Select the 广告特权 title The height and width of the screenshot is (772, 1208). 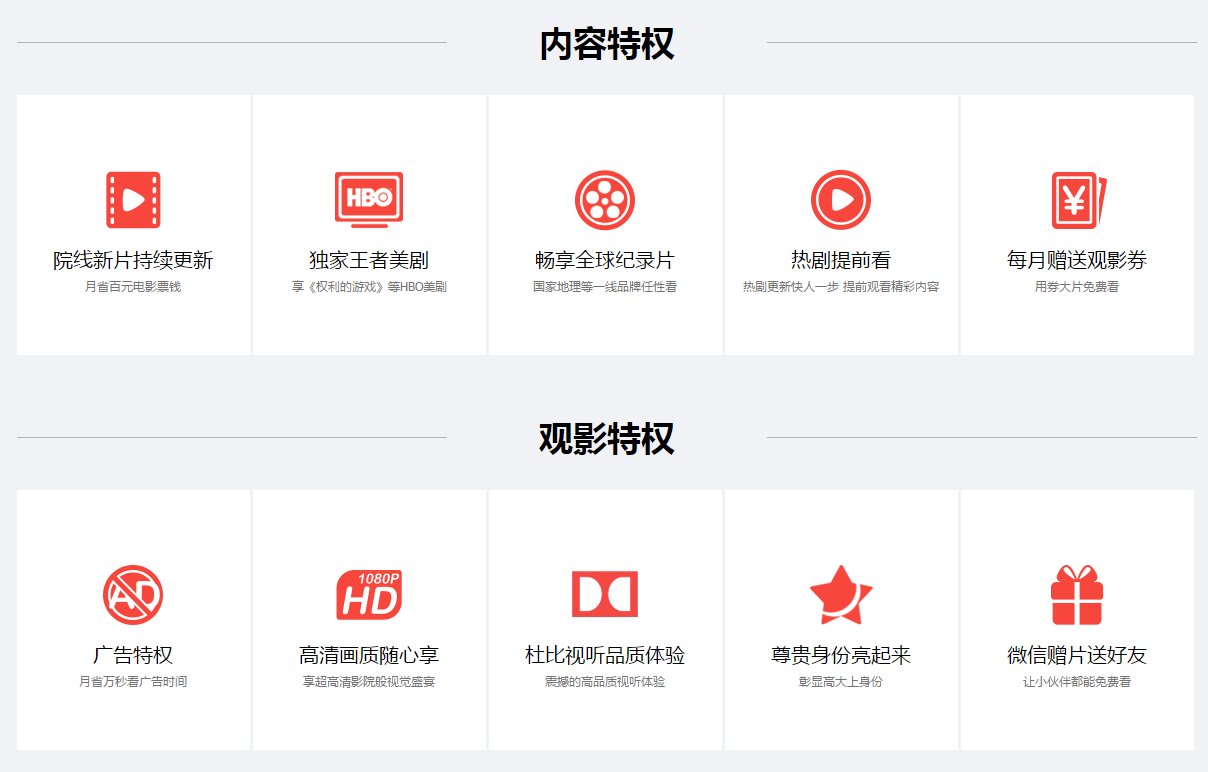coord(133,656)
